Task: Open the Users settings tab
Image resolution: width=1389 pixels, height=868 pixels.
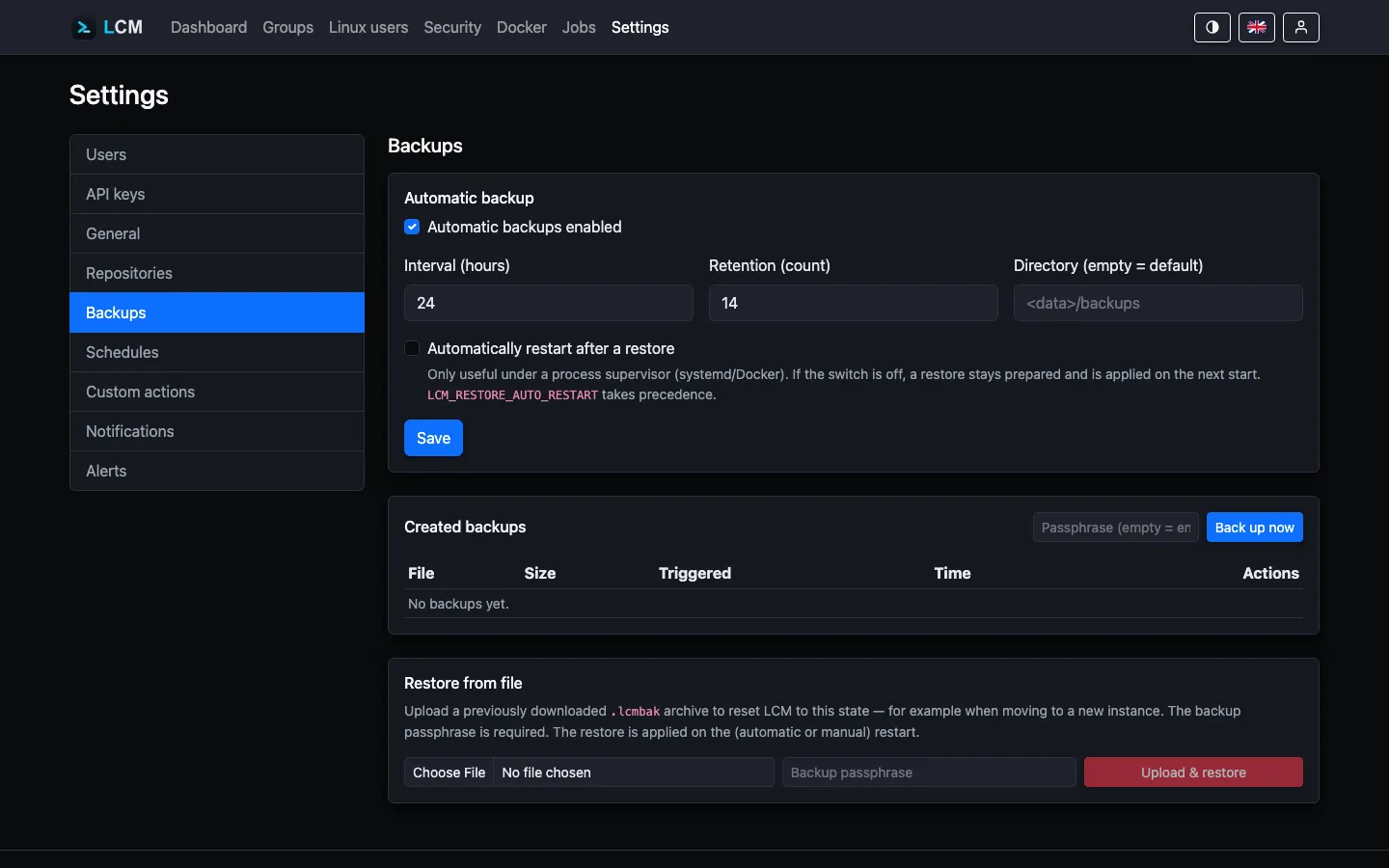Action: coord(217,154)
